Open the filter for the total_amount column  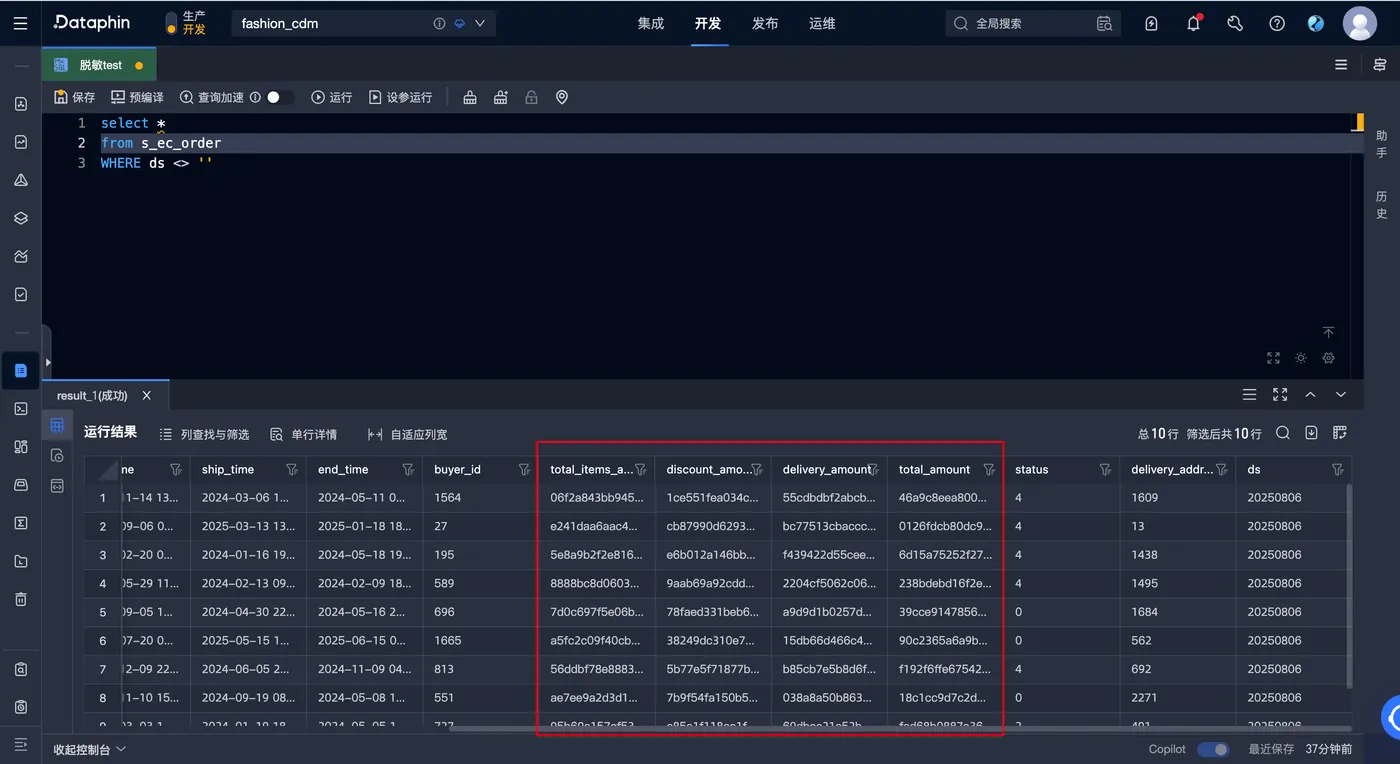tap(989, 469)
